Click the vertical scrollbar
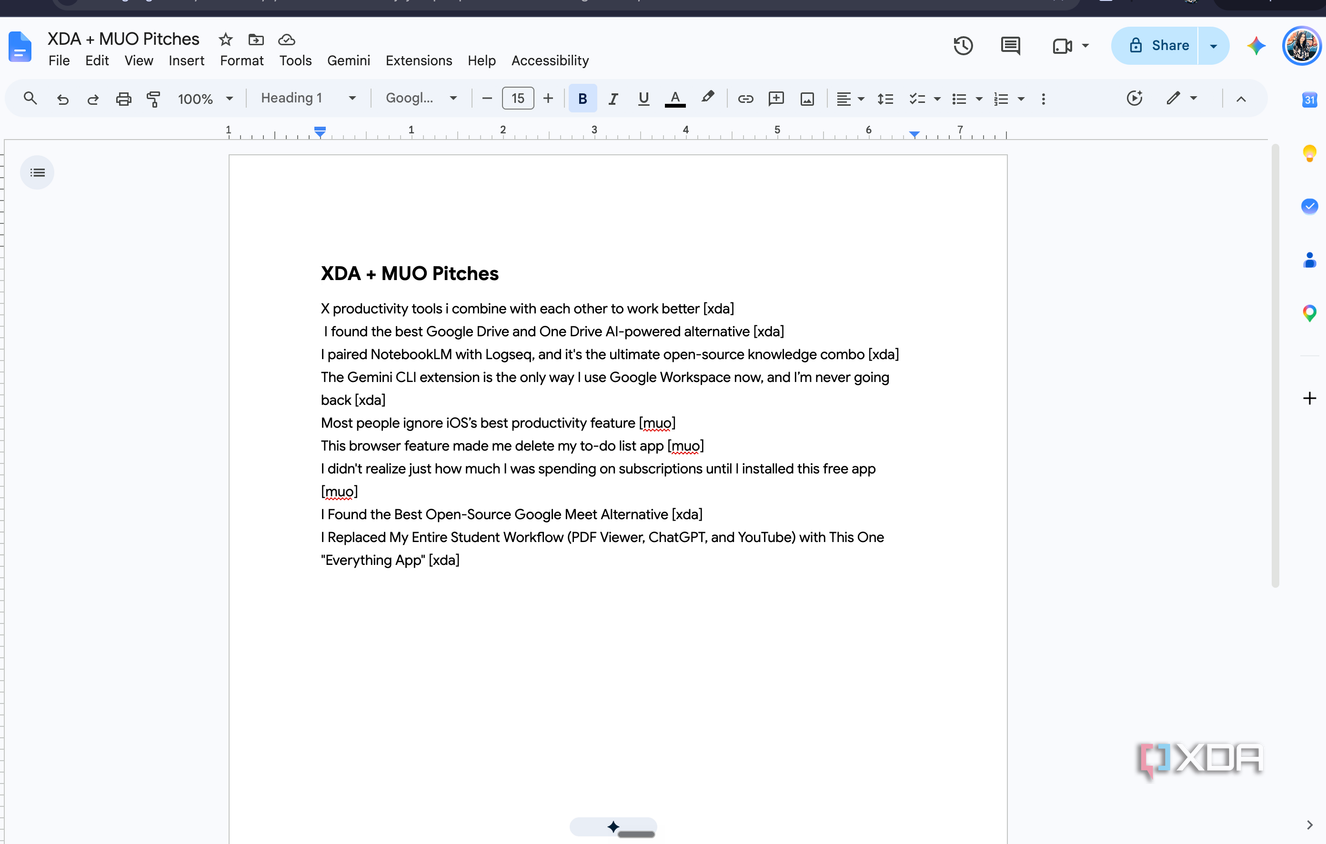Image resolution: width=1326 pixels, height=844 pixels. pos(1275,366)
